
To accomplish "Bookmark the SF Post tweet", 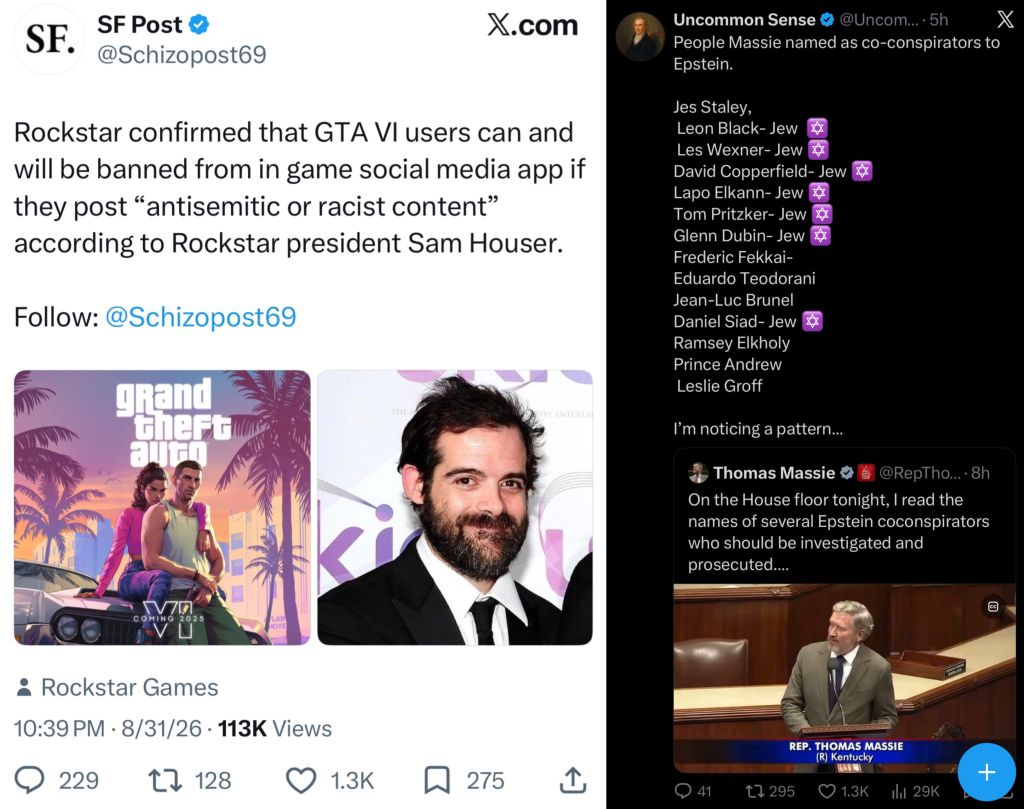I will point(437,780).
